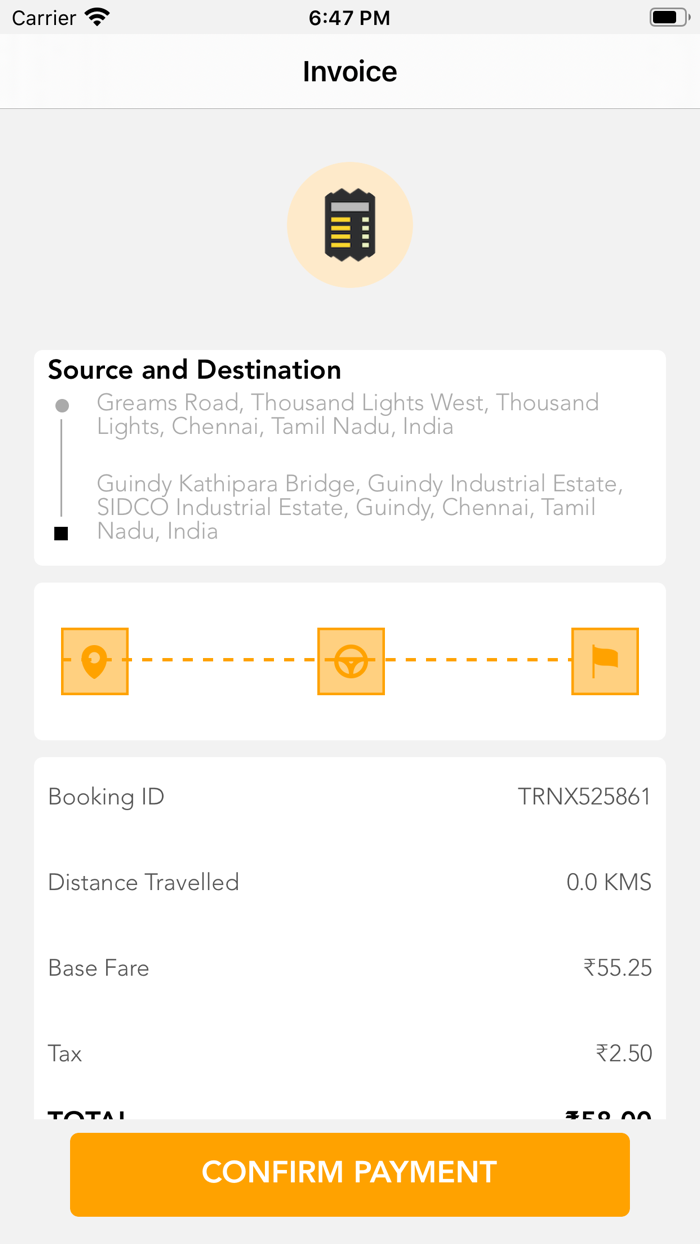This screenshot has width=700, height=1244.
Task: Click the Invoice title in header
Action: pyautogui.click(x=350, y=72)
